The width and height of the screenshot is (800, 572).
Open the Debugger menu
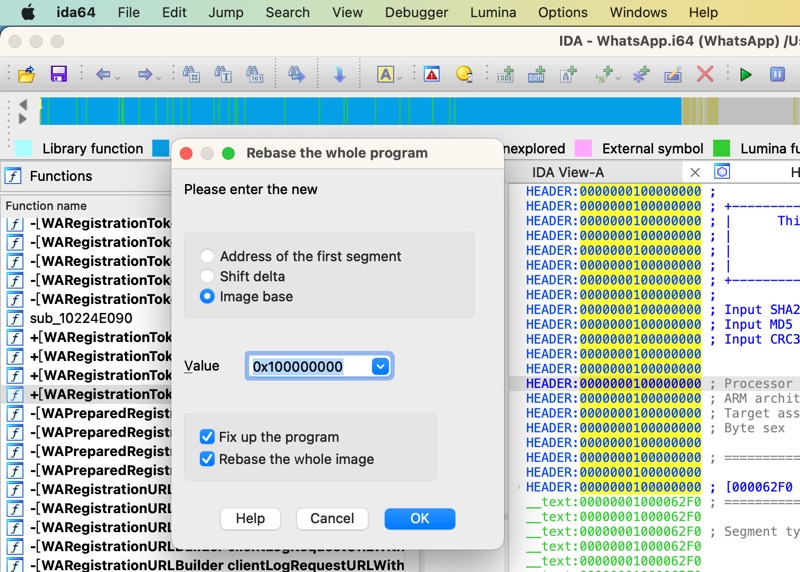click(416, 12)
